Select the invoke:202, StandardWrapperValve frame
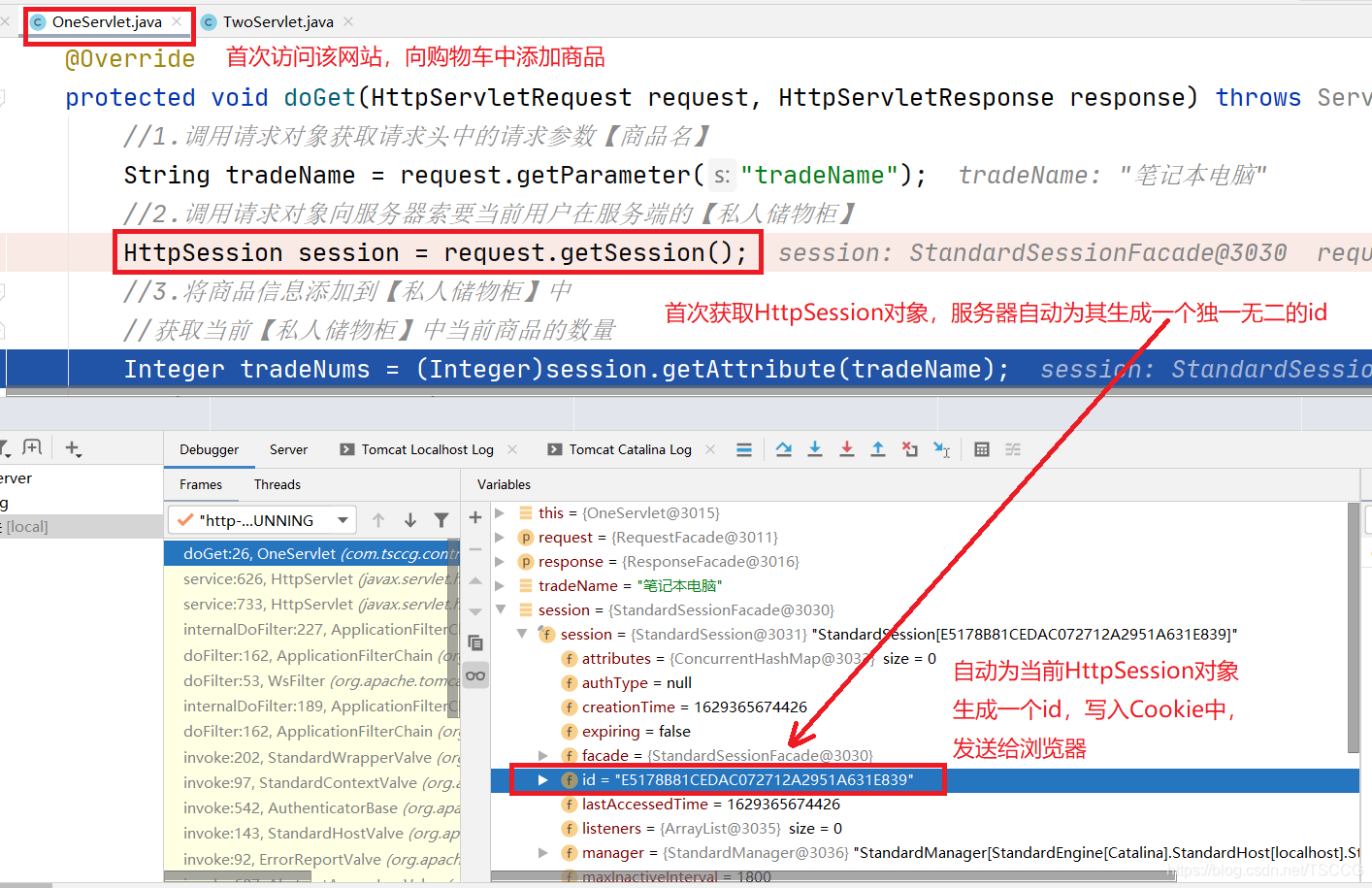 click(x=312, y=757)
